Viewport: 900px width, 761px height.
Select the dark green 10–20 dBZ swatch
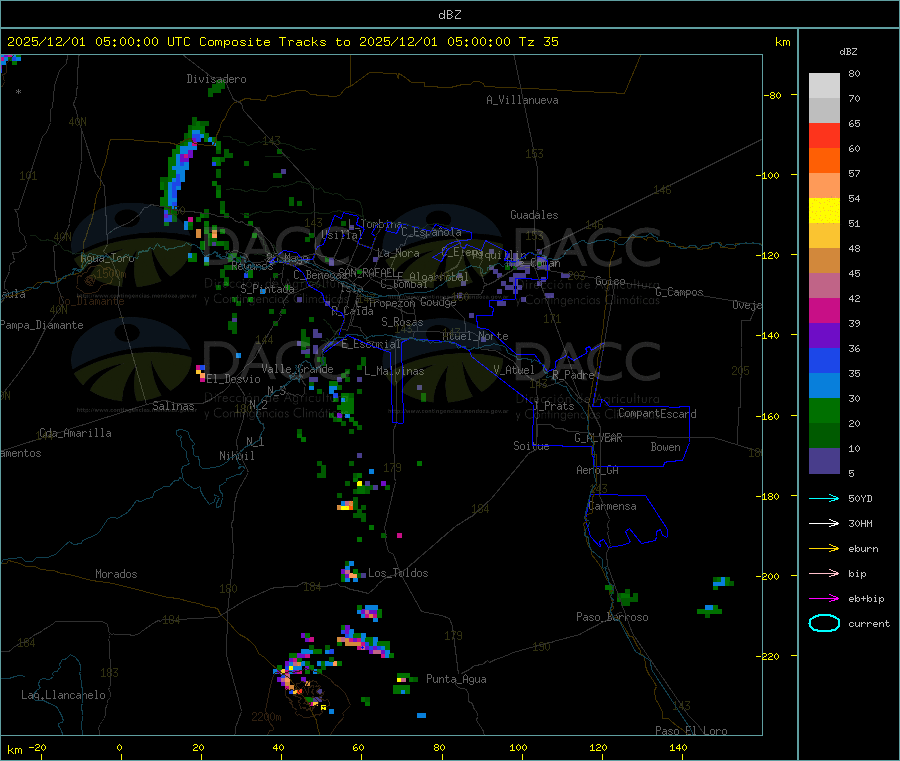click(x=824, y=436)
